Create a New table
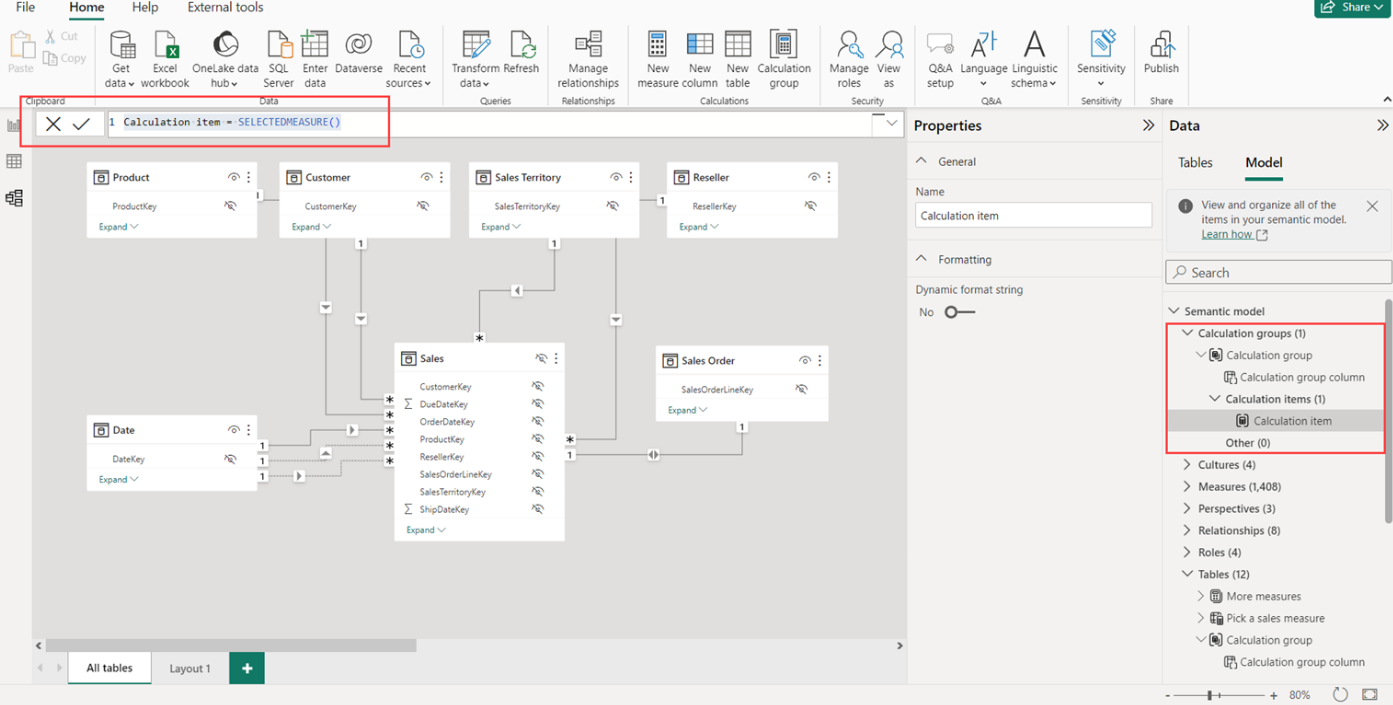1393x705 pixels. [738, 59]
